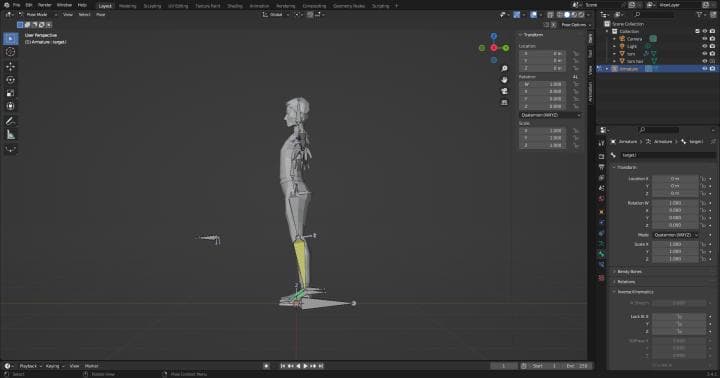
Task: Toggle Armature visibility eye in outliner
Action: [705, 68]
